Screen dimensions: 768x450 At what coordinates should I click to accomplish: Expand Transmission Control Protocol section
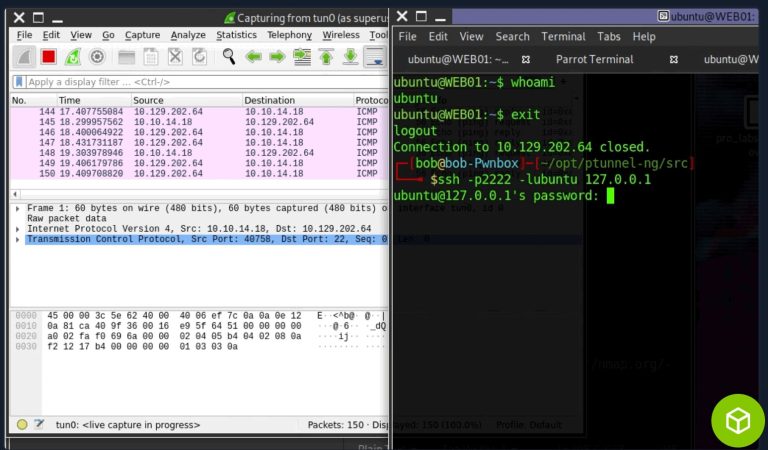[x=16, y=240]
